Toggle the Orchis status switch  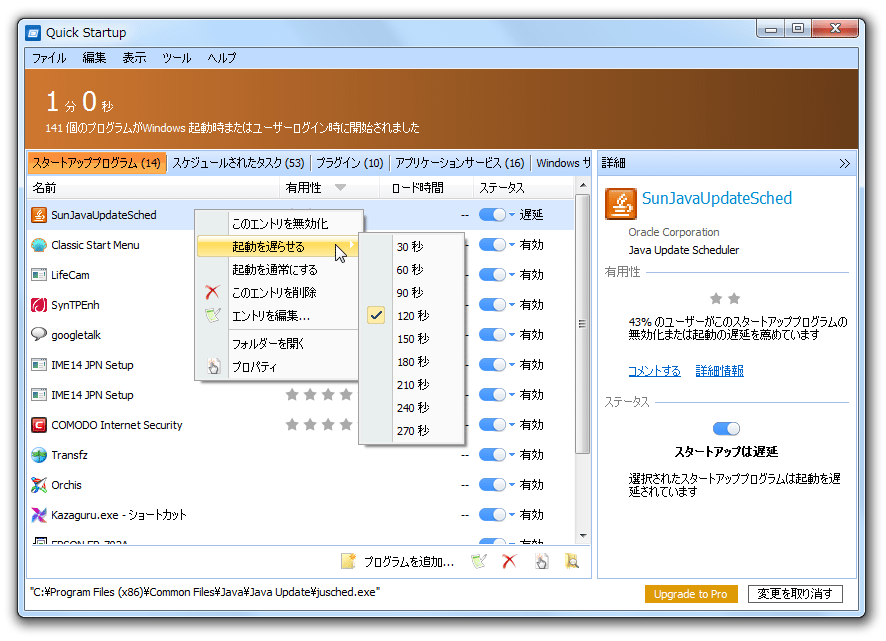tap(492, 484)
